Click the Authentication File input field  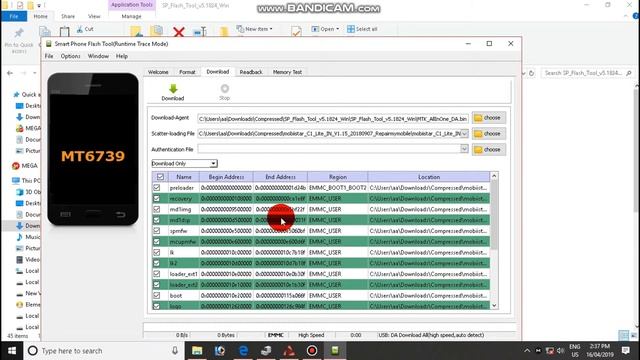tap(329, 149)
